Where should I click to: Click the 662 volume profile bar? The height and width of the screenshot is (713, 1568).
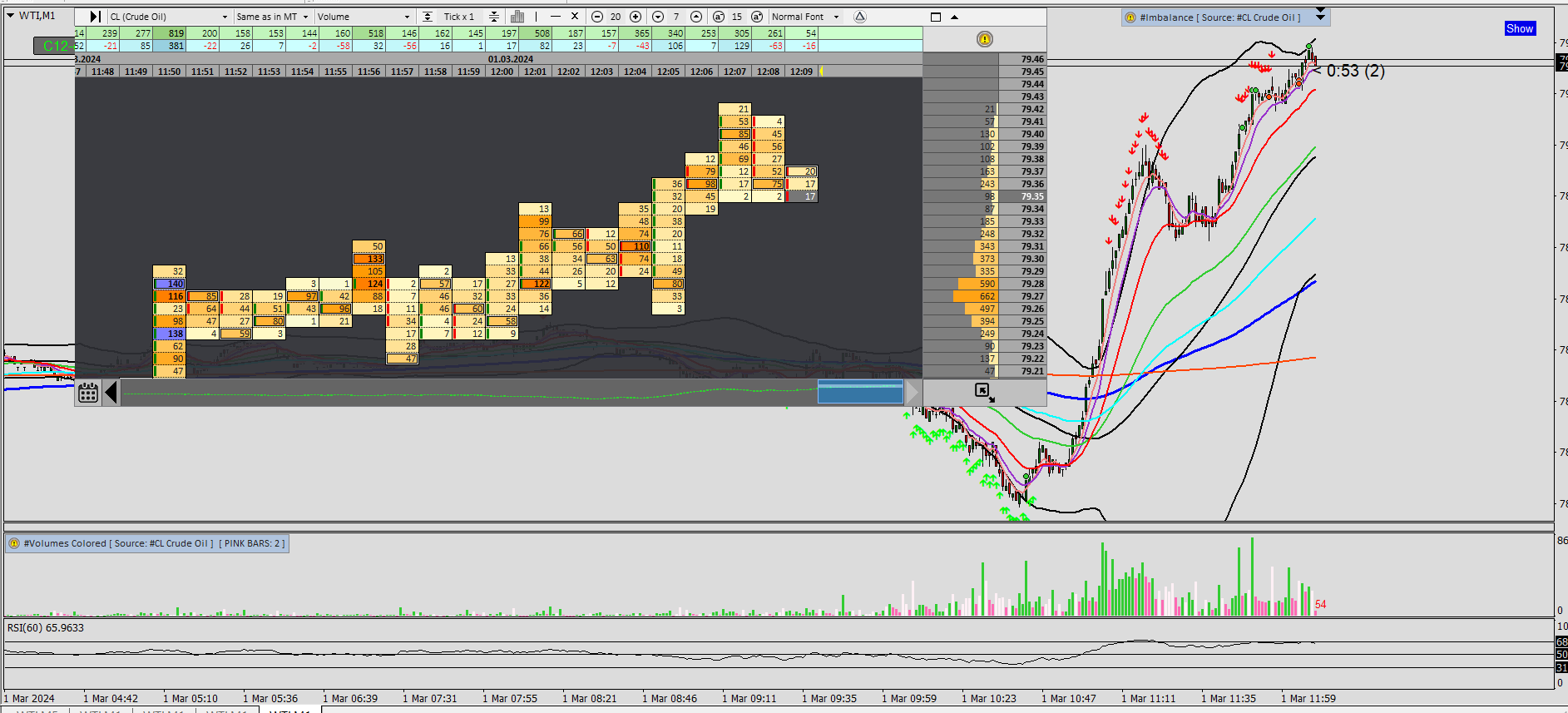976,296
